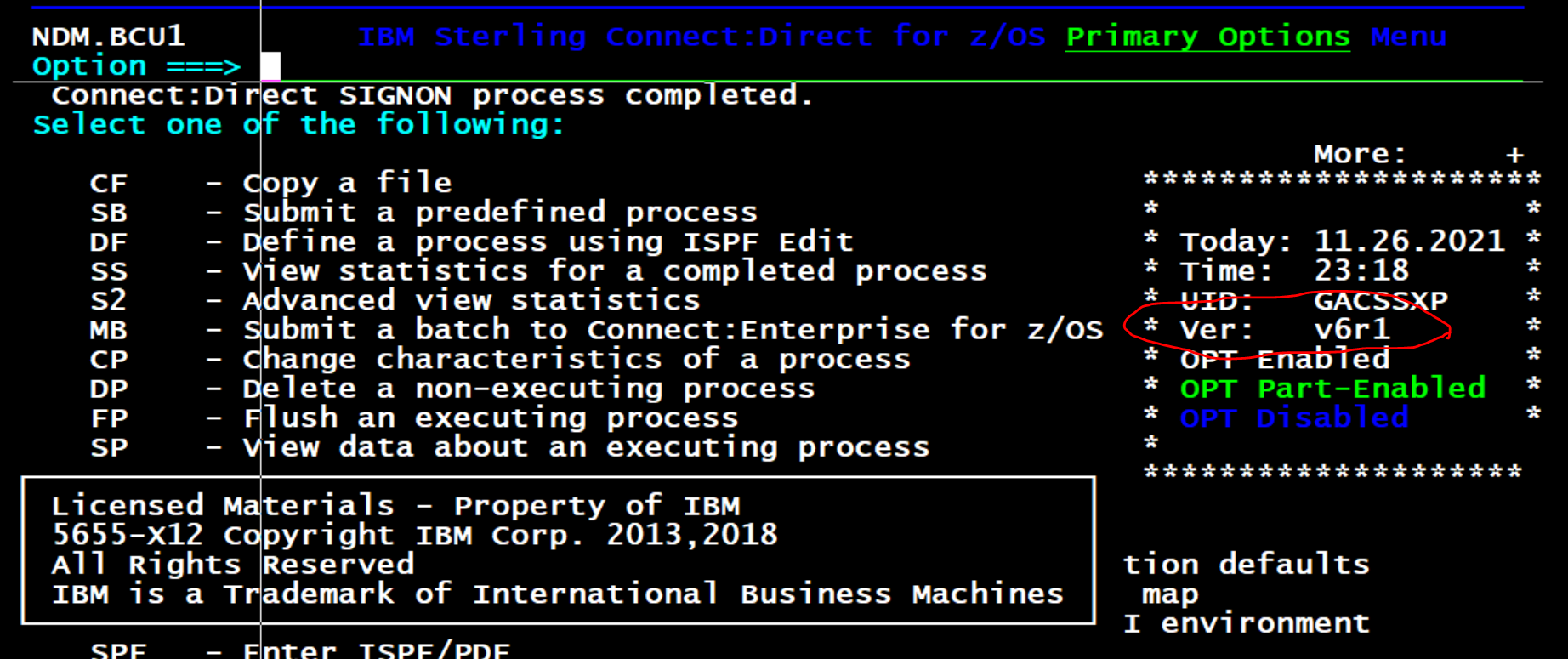Select the CF Copy a file option

click(x=108, y=184)
